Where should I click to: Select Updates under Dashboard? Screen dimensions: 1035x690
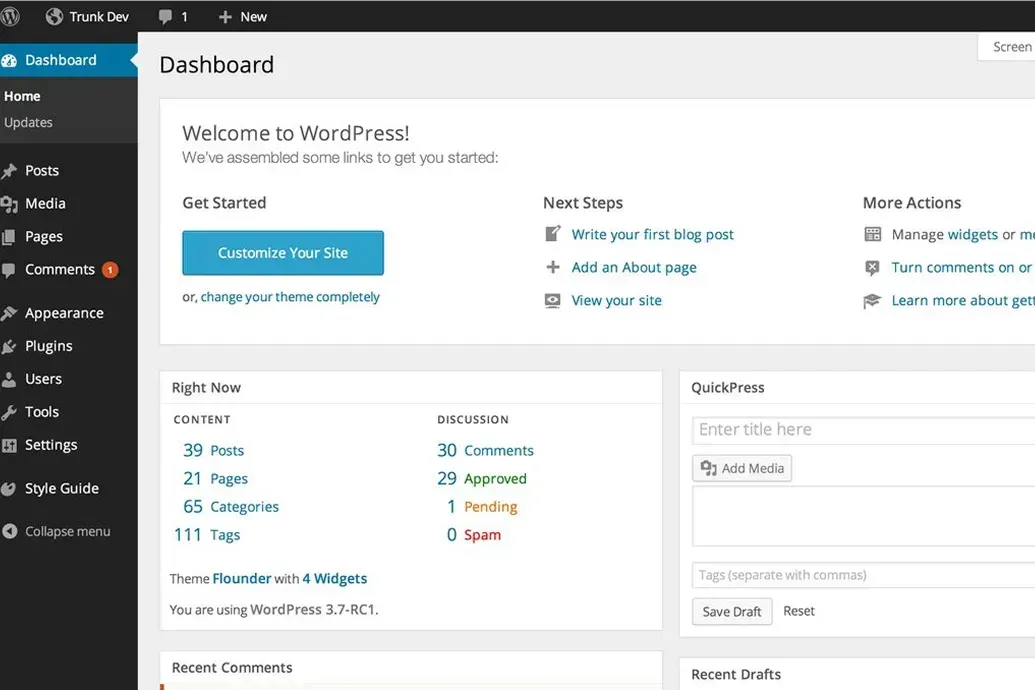(28, 122)
